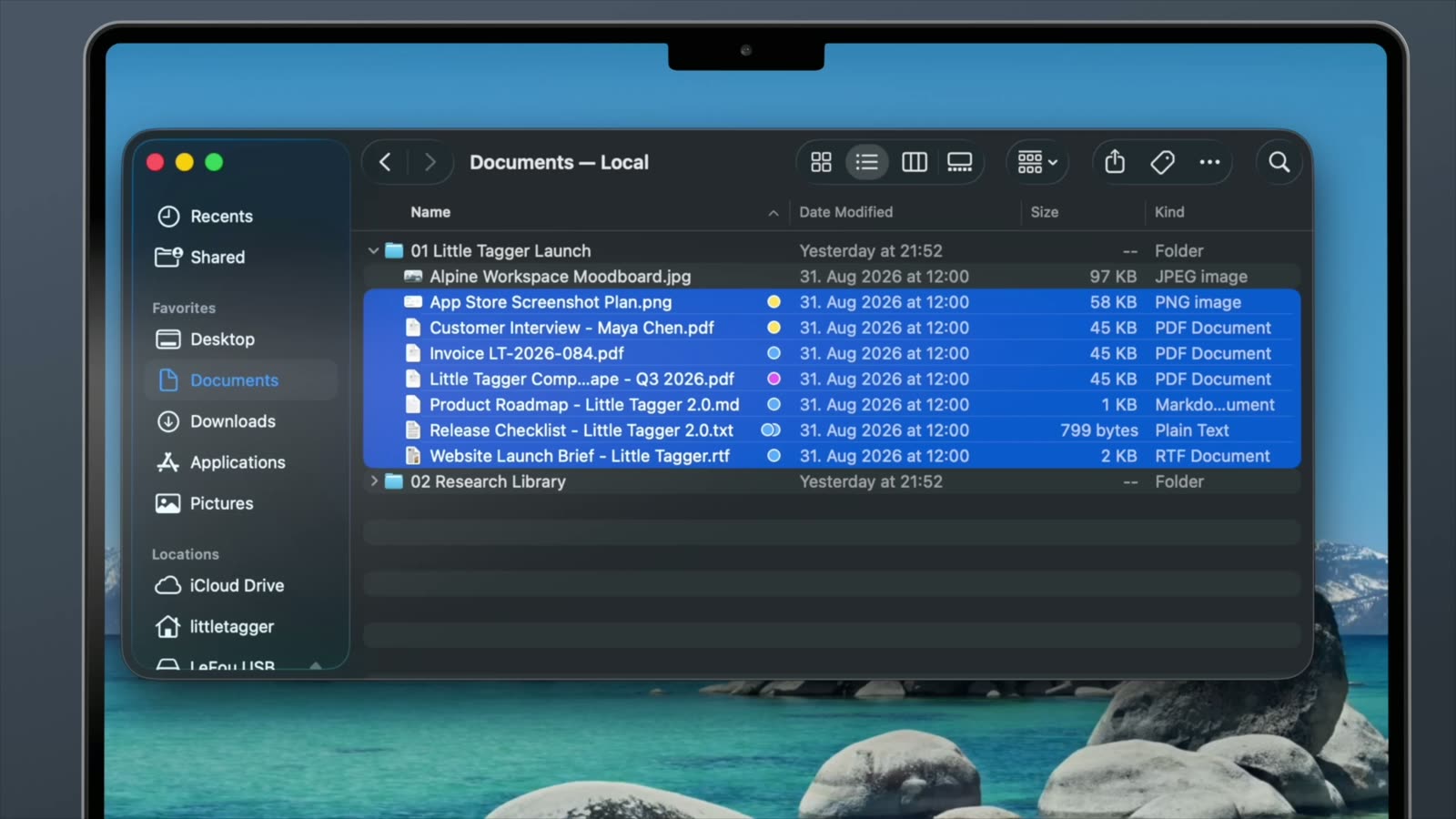Sort by the Size column header
This screenshot has height=819, width=1456.
click(x=1045, y=212)
